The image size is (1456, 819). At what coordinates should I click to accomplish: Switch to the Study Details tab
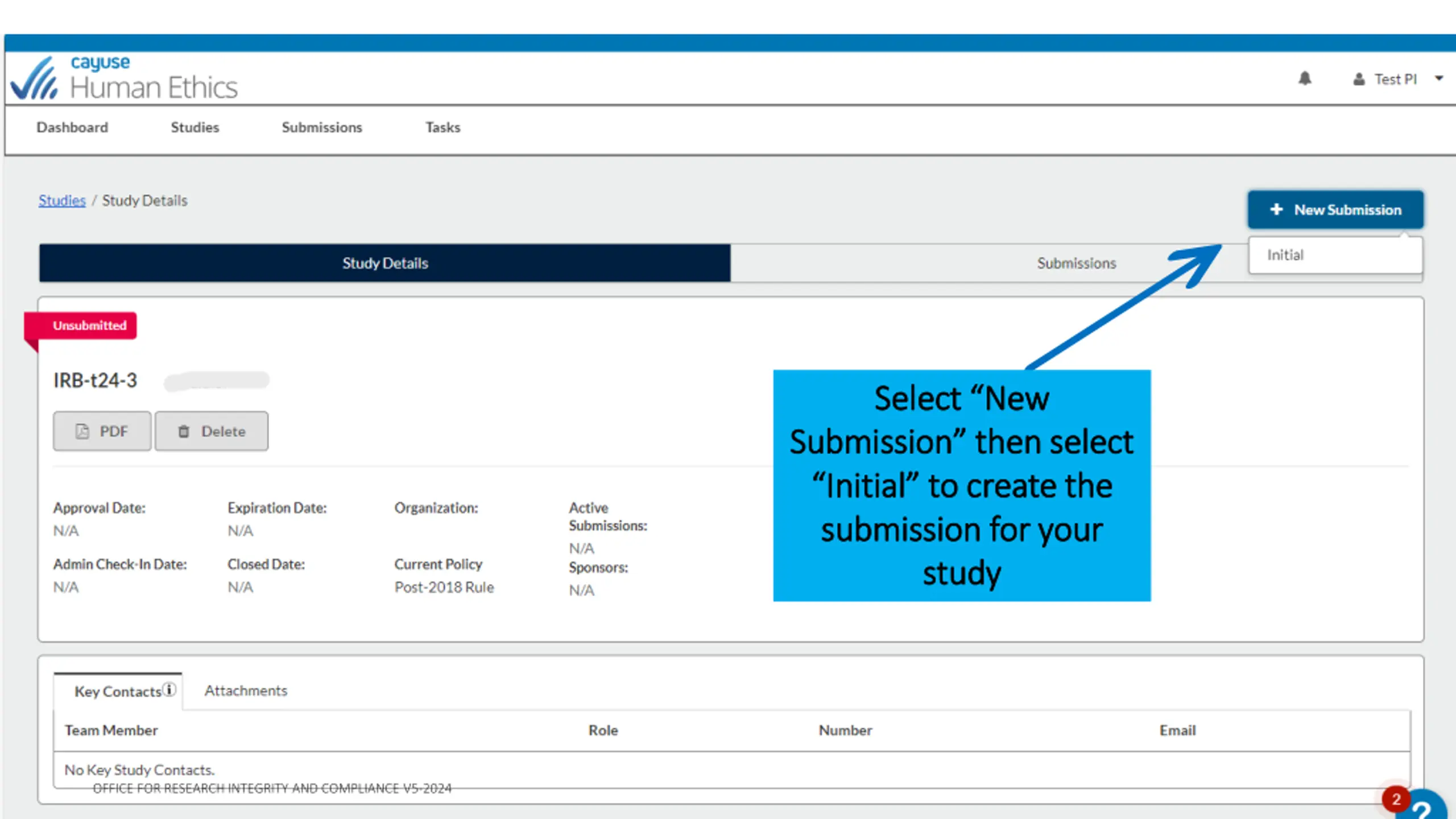tap(385, 263)
